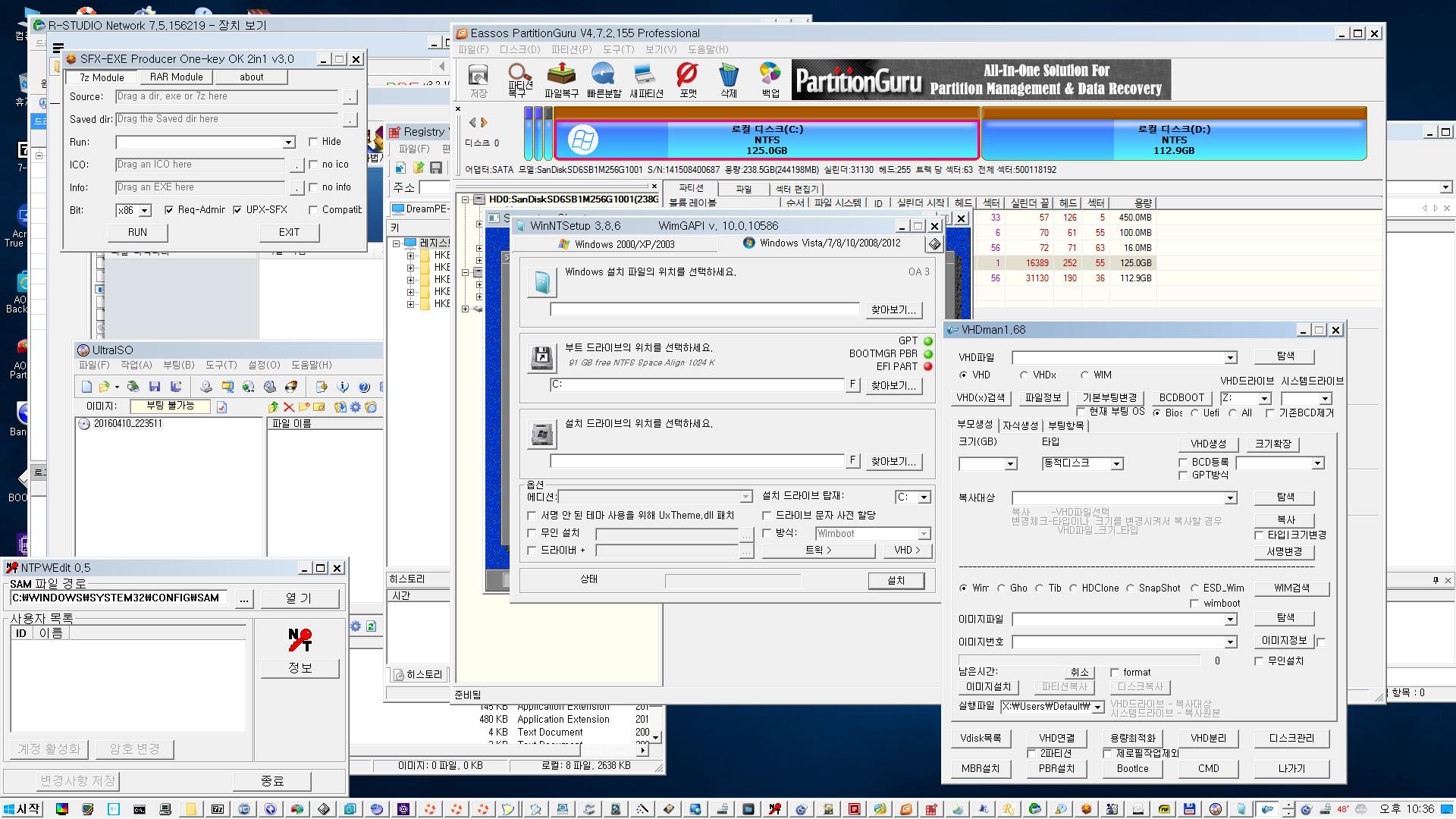Image resolution: width=1456 pixels, height=819 pixels.
Task: Click the command prompt icon on taskbar
Action: point(140,809)
